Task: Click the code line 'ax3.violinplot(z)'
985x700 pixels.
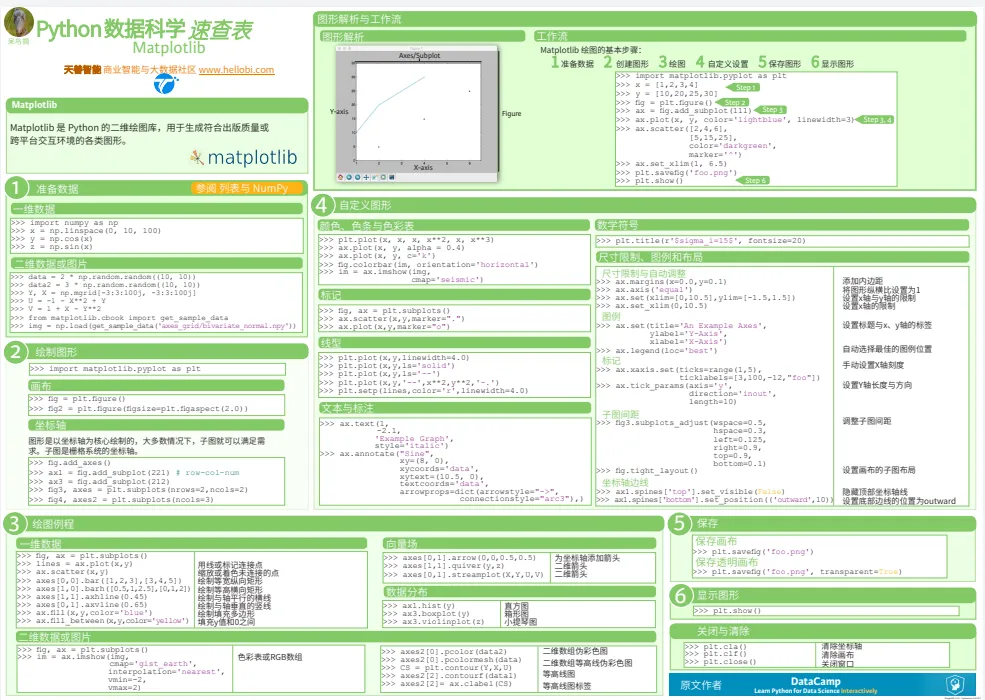Action: click(434, 621)
